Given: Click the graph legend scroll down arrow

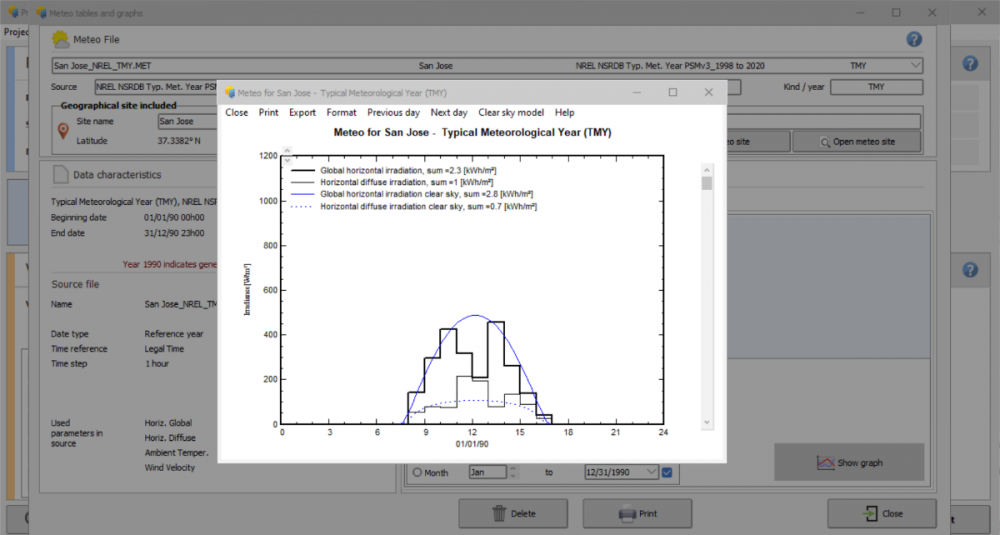Looking at the screenshot, I should [707, 423].
